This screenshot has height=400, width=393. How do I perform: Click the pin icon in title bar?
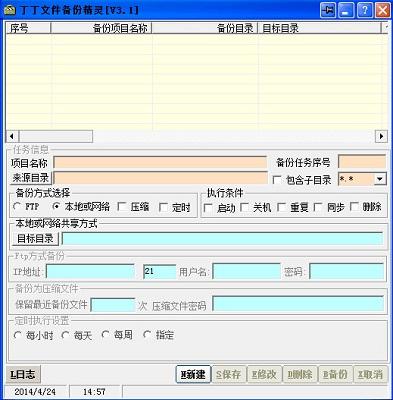point(328,10)
